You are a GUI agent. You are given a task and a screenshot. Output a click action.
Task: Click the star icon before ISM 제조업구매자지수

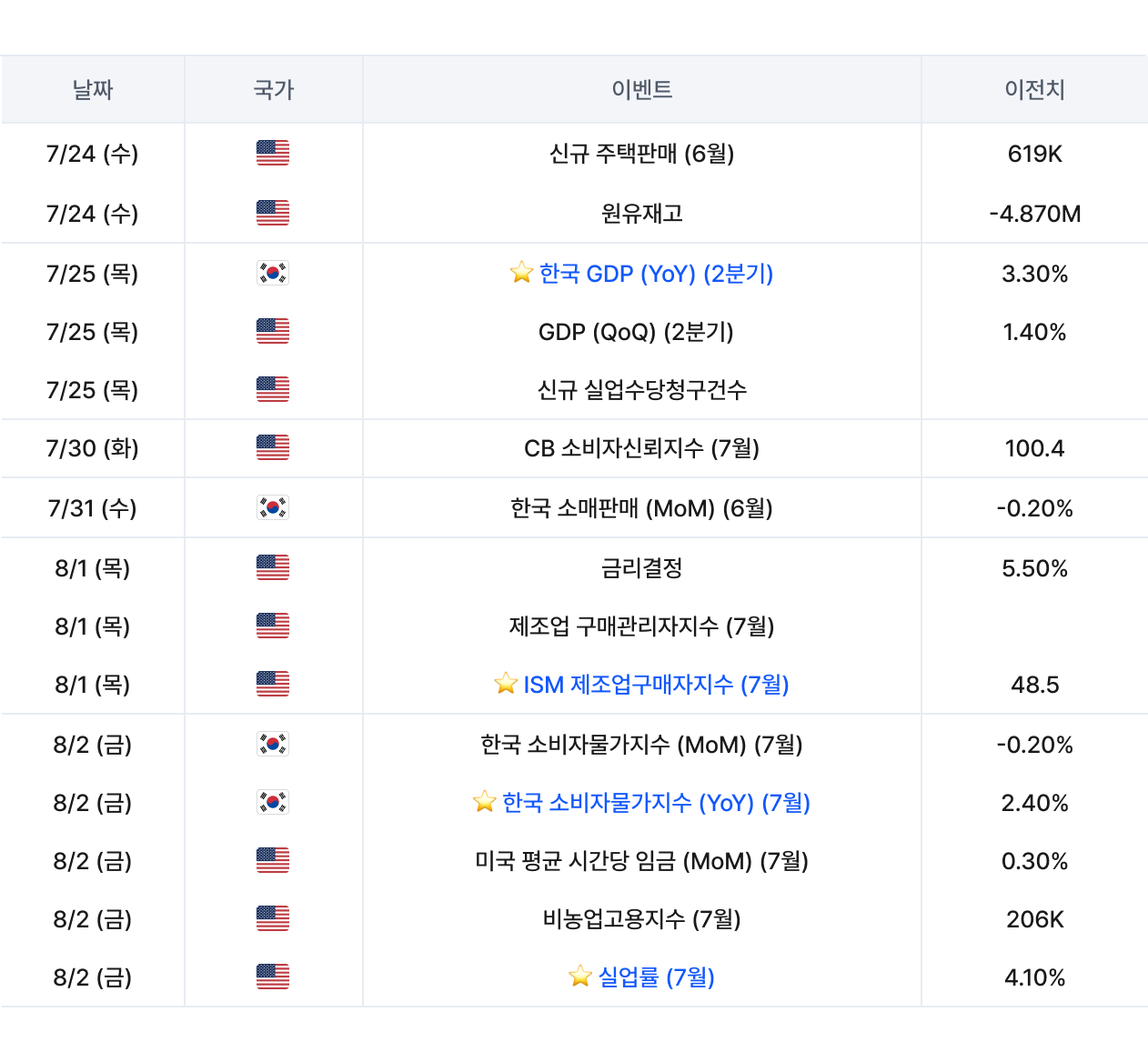(x=506, y=684)
